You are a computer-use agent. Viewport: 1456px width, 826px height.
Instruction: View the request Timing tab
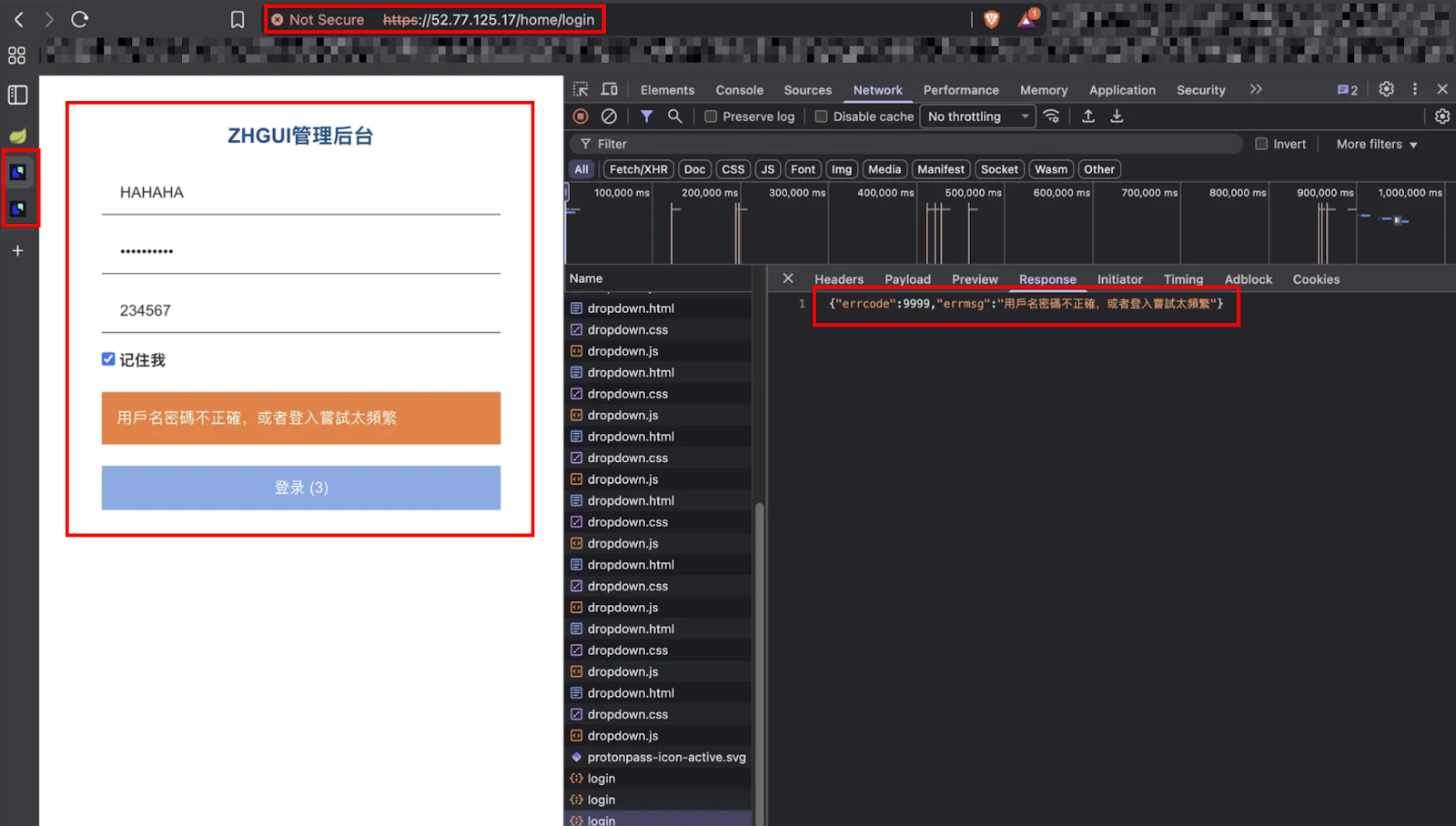1183,279
